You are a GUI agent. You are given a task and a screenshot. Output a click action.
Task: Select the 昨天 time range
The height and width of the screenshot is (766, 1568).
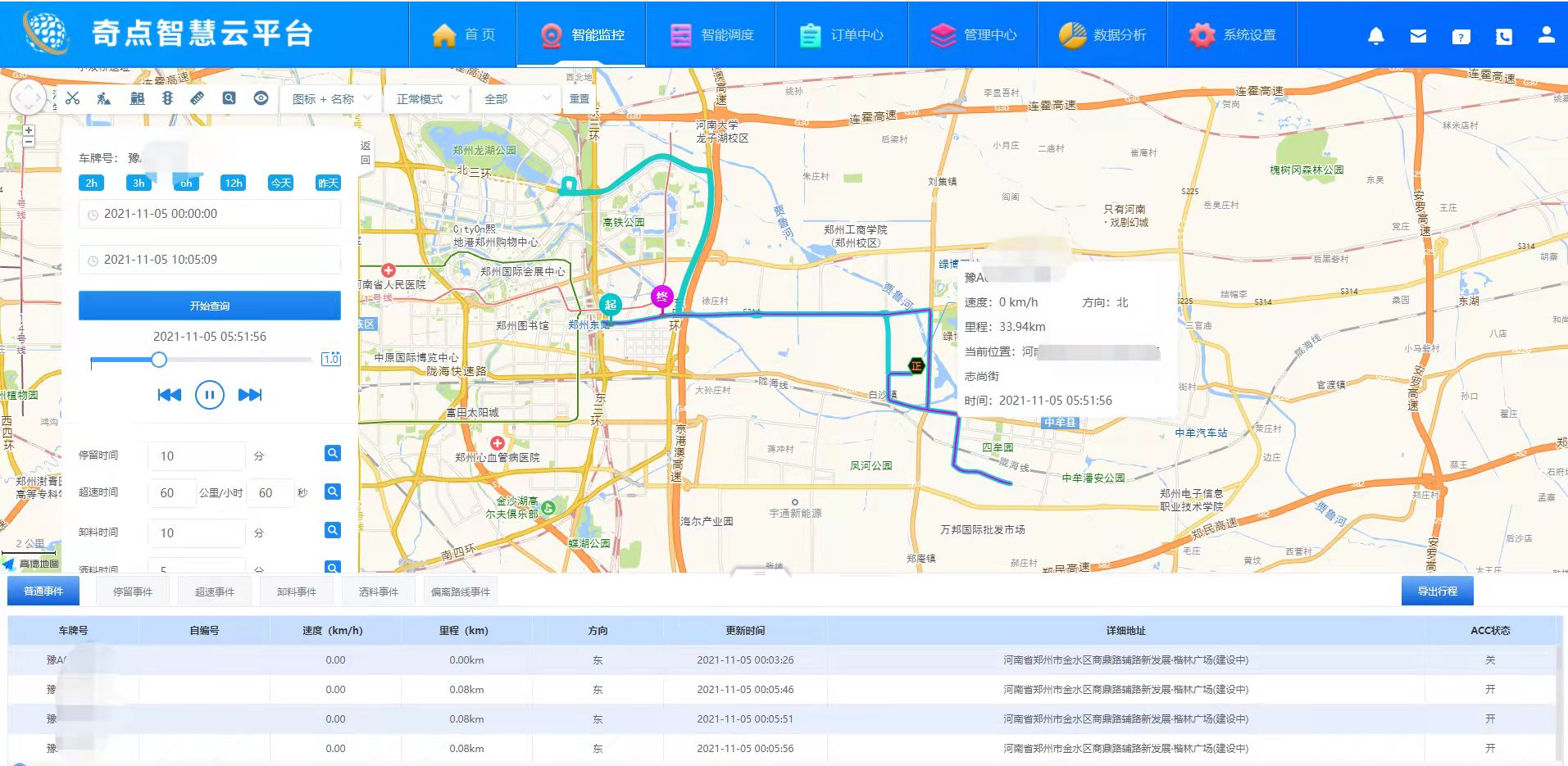point(328,183)
